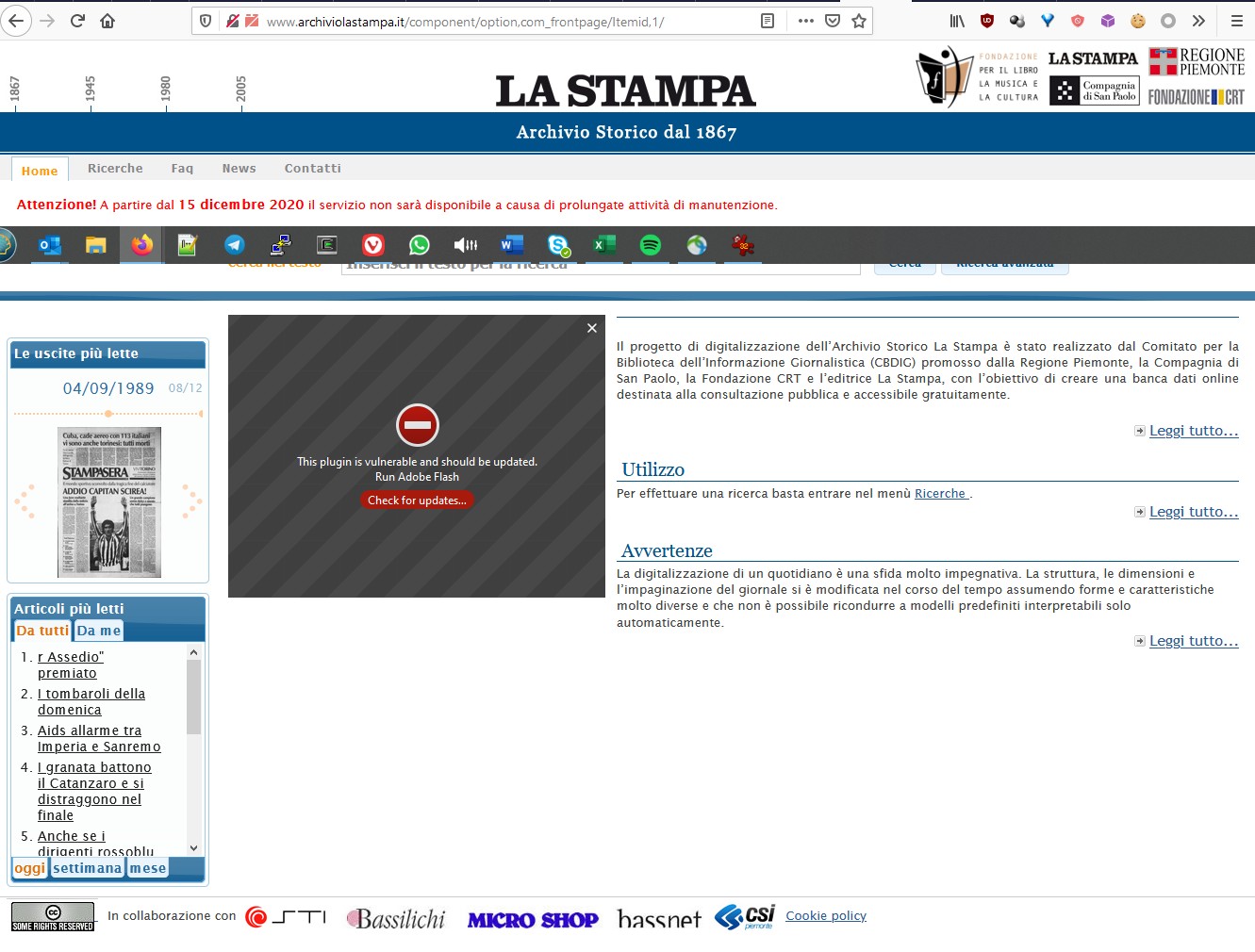
Task: Open the Cookie policy link
Action: click(826, 916)
